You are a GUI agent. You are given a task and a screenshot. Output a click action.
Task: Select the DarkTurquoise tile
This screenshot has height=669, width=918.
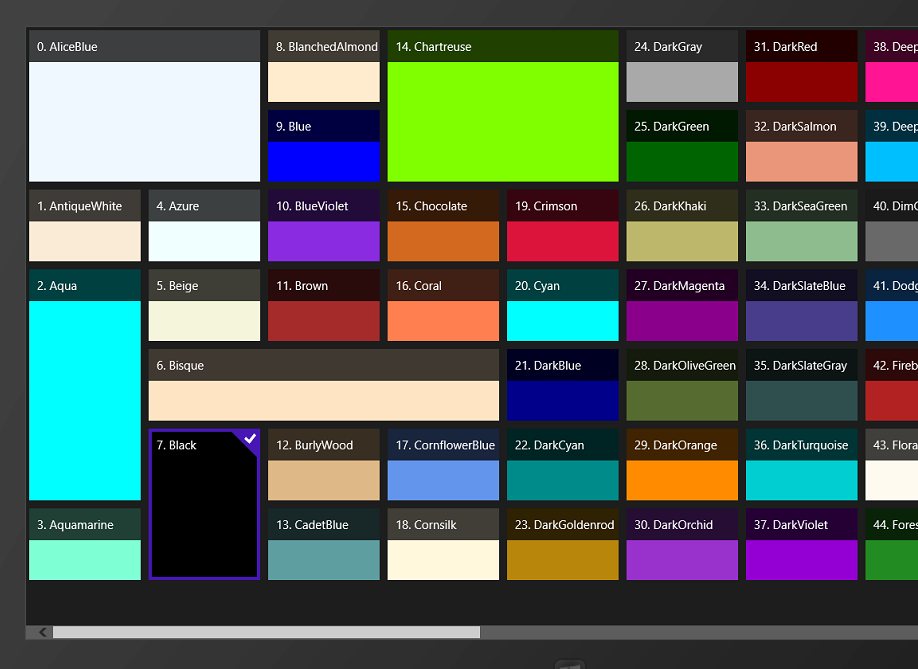click(x=801, y=465)
